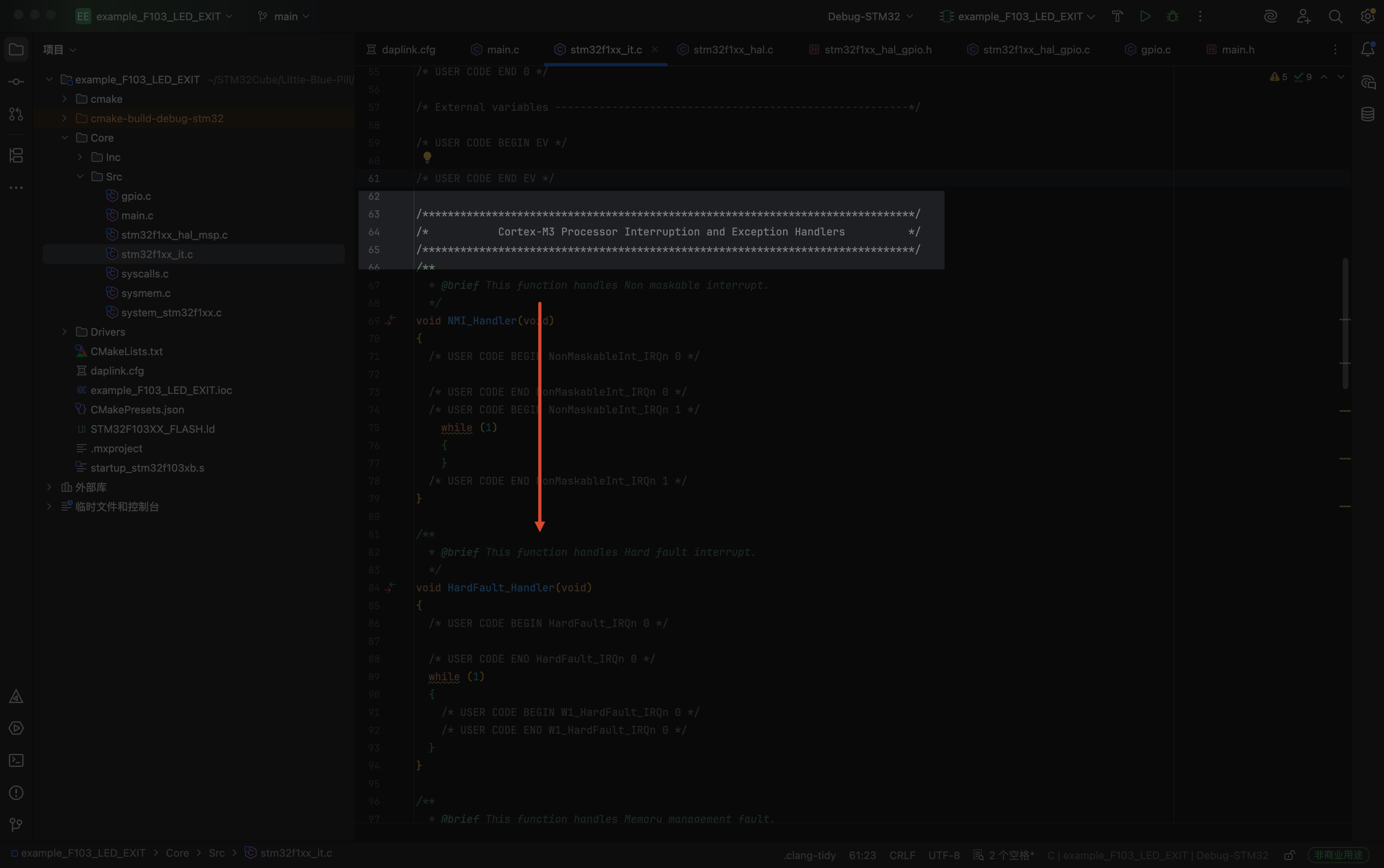Screen dimensions: 1384x868
Task: Expand the 临时文件和控制台 node
Action: coord(49,507)
